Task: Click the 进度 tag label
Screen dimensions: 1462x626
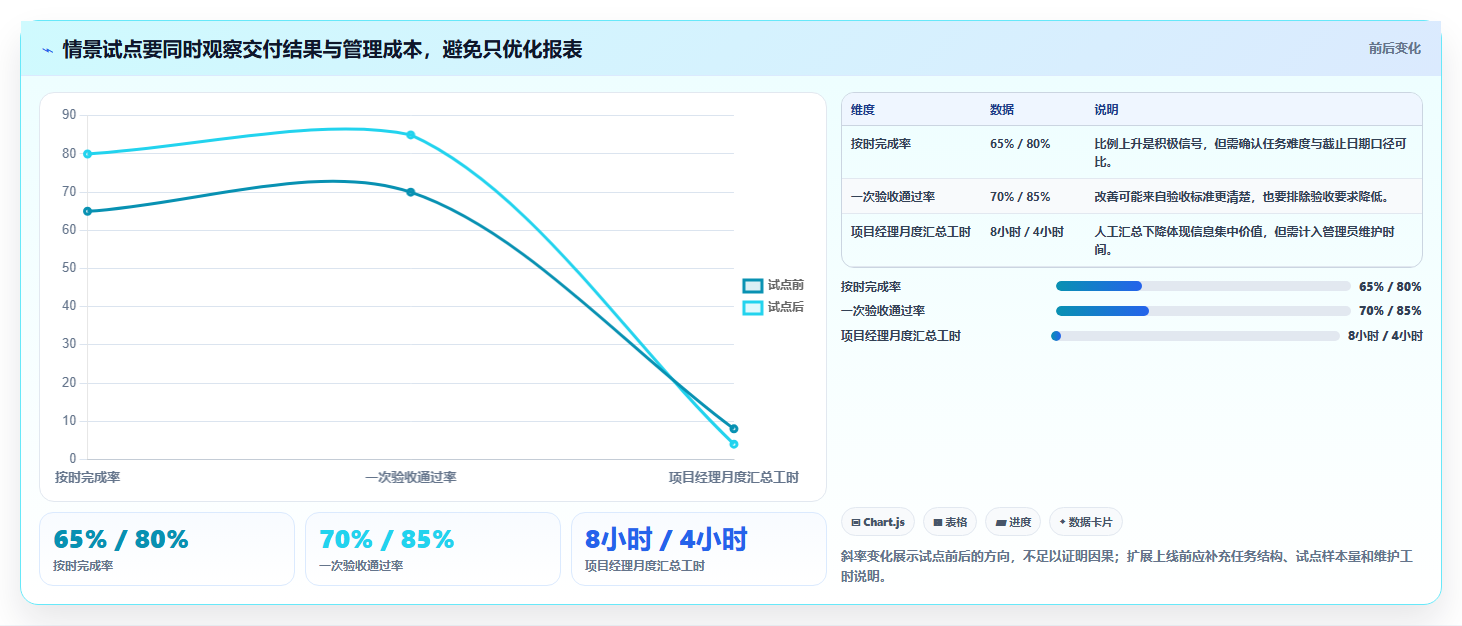Action: pos(1019,522)
